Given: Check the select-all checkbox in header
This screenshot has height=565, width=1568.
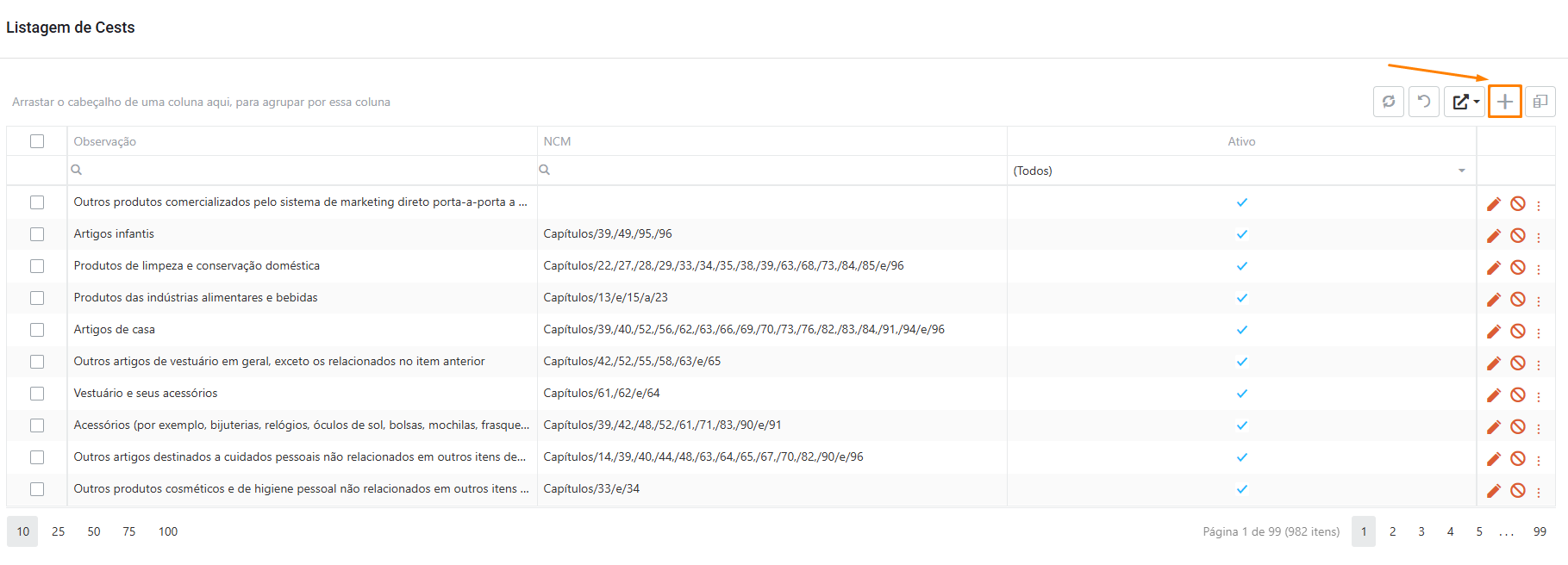Looking at the screenshot, I should coord(37,141).
